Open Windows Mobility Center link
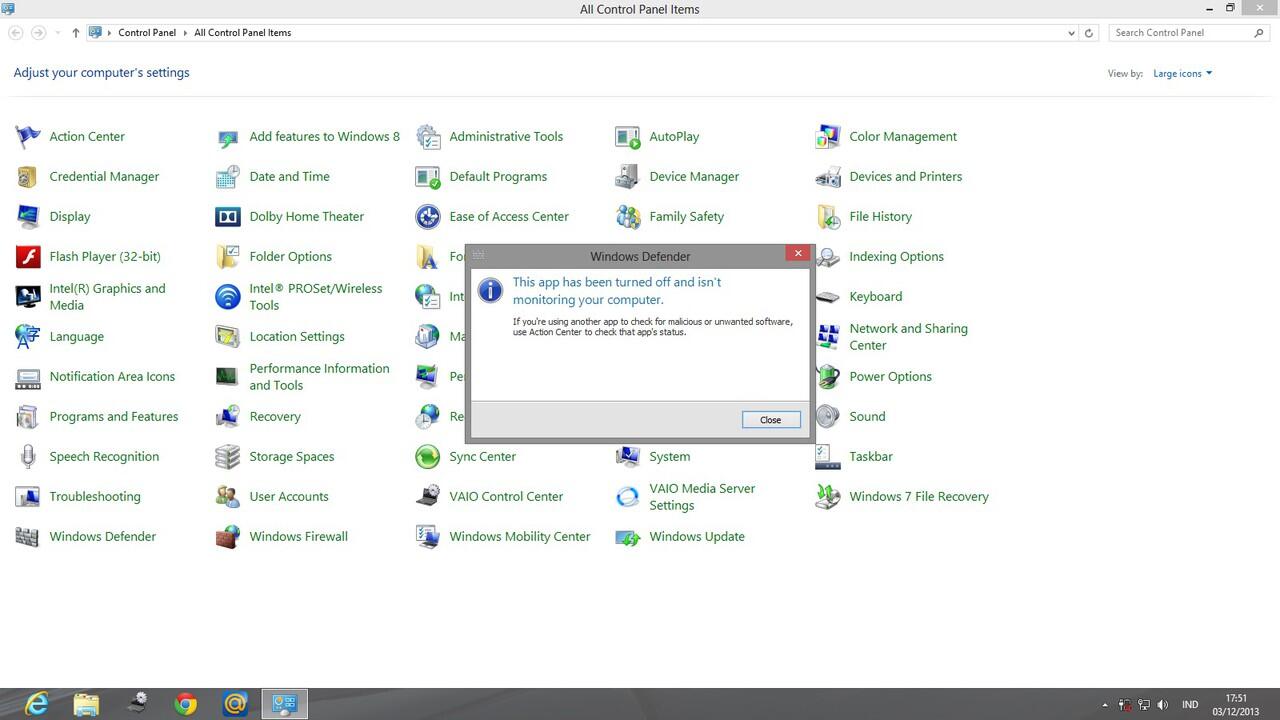This screenshot has width=1280, height=720. pyautogui.click(x=520, y=537)
